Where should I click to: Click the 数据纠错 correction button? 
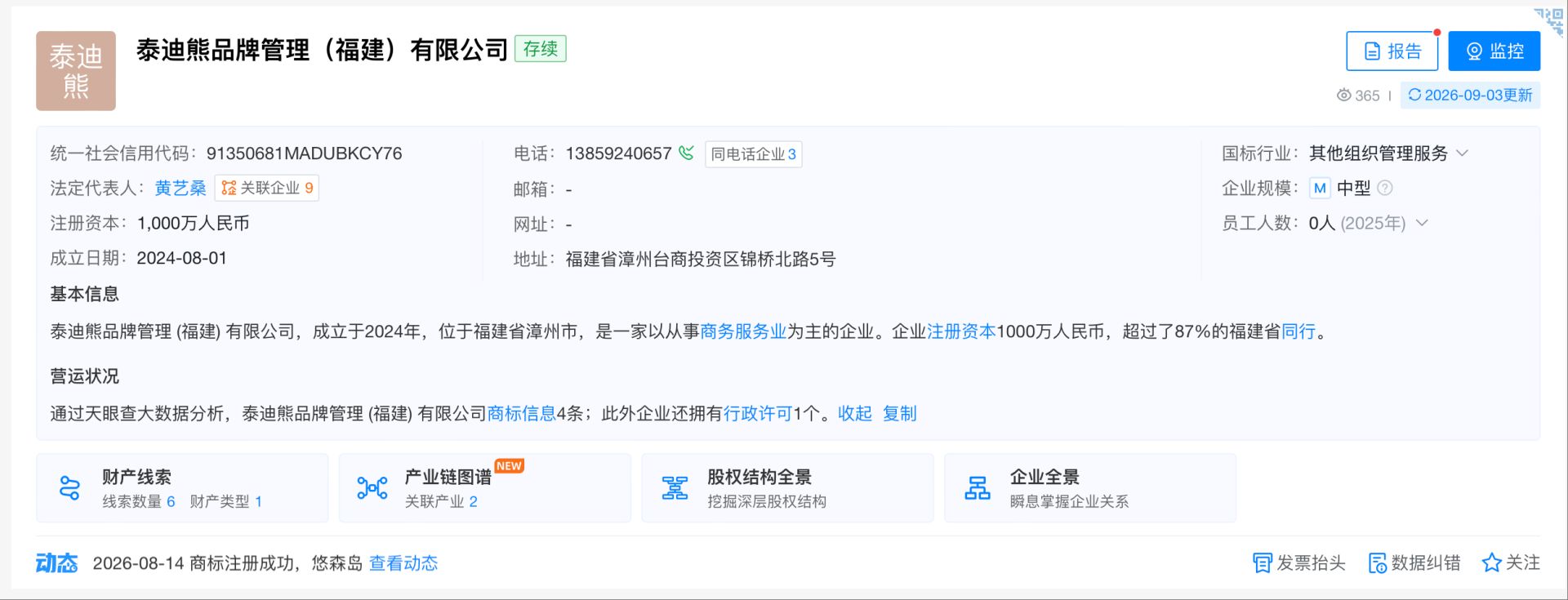[1414, 563]
